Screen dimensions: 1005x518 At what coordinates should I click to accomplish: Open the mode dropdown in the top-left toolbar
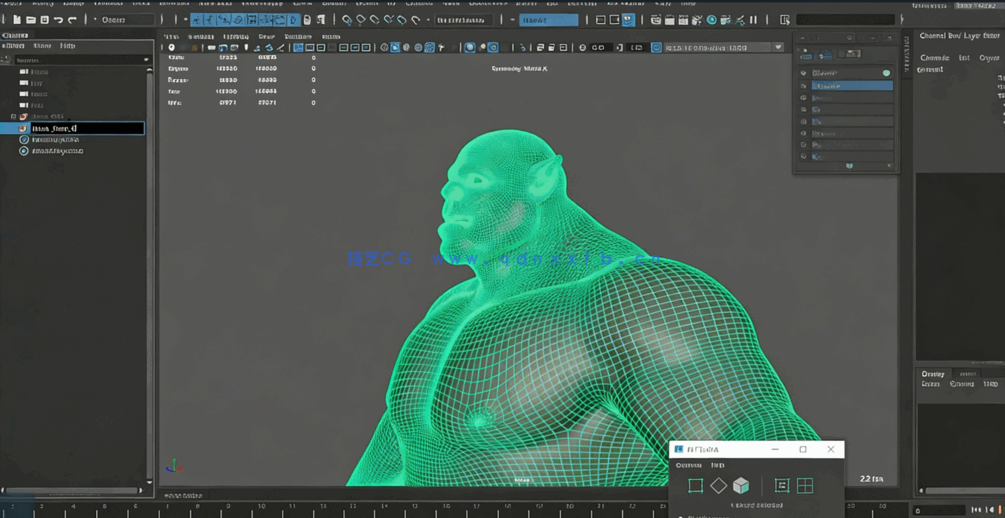tap(127, 20)
